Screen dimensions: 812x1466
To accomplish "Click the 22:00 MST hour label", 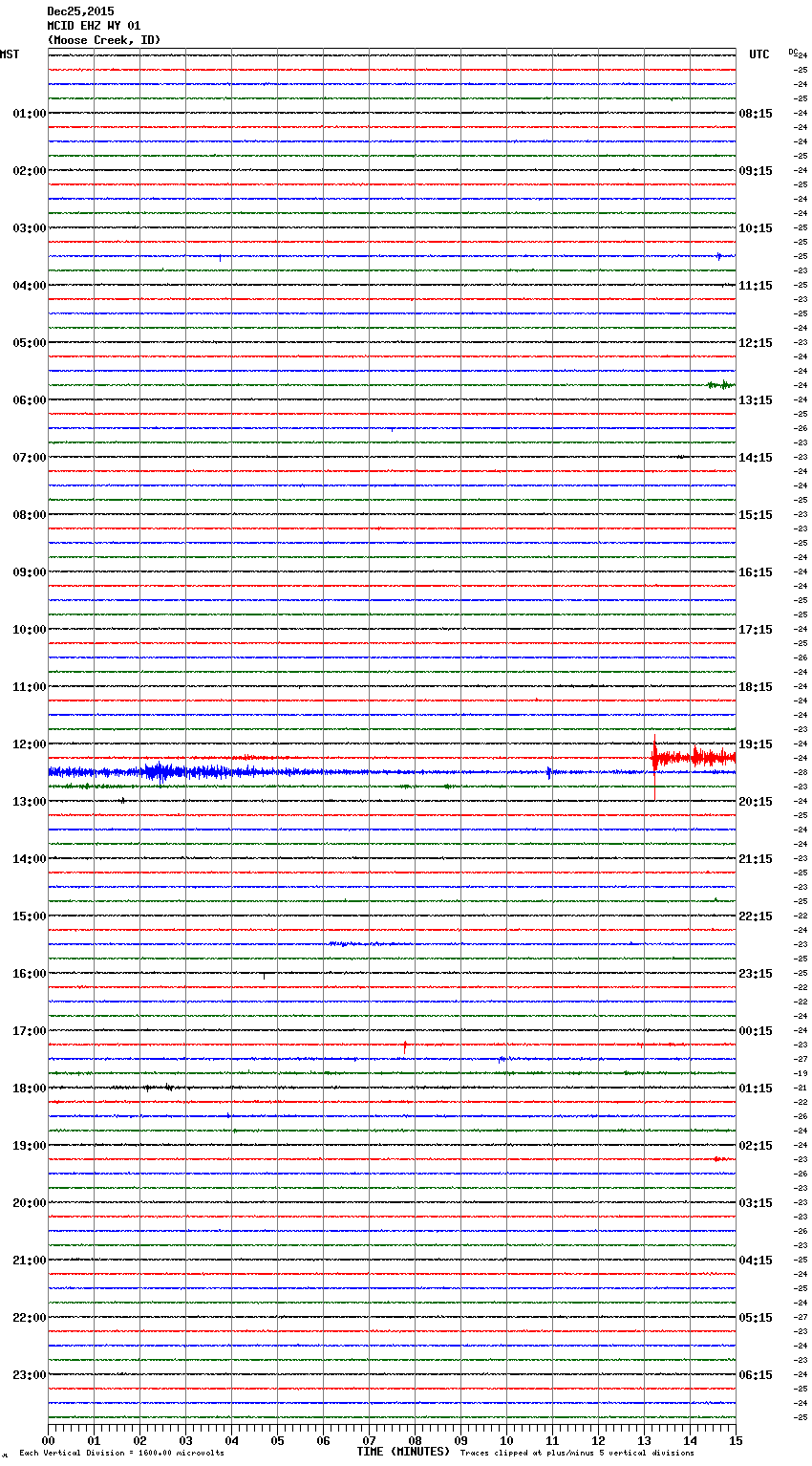I will click(30, 1318).
